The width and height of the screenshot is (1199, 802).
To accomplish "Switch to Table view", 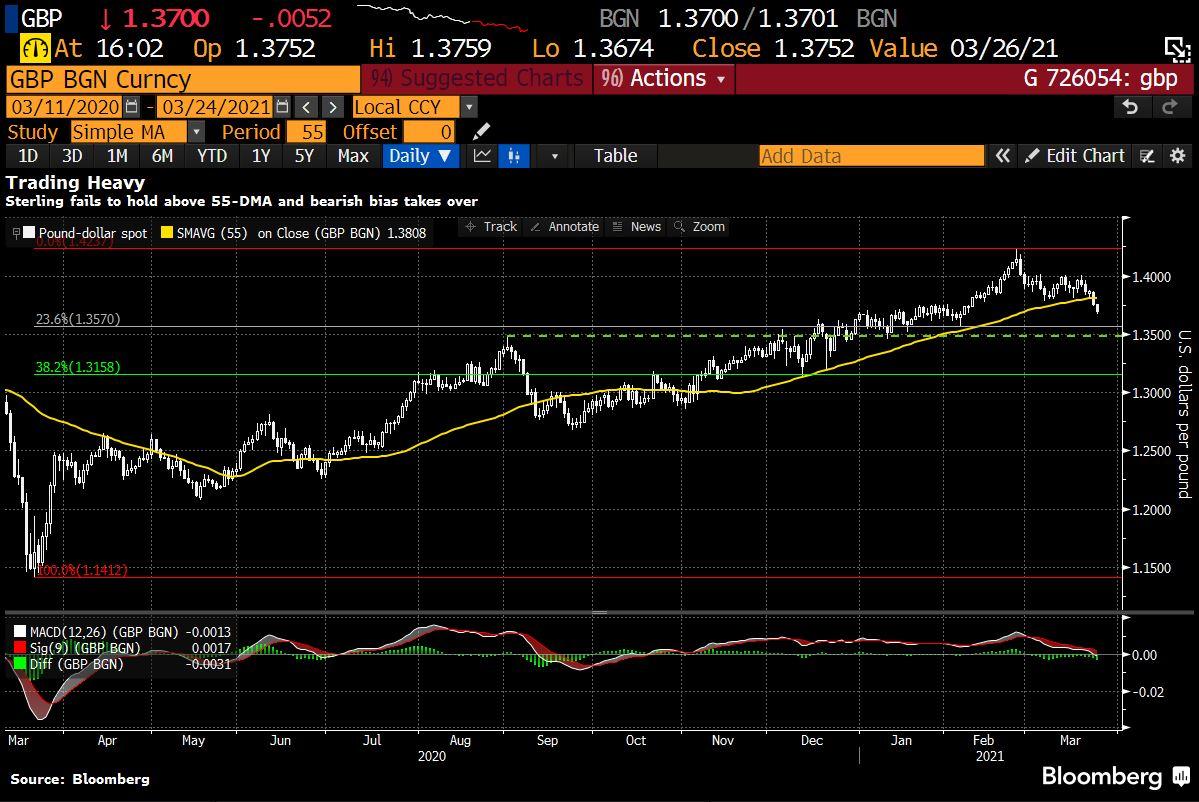I will point(616,156).
